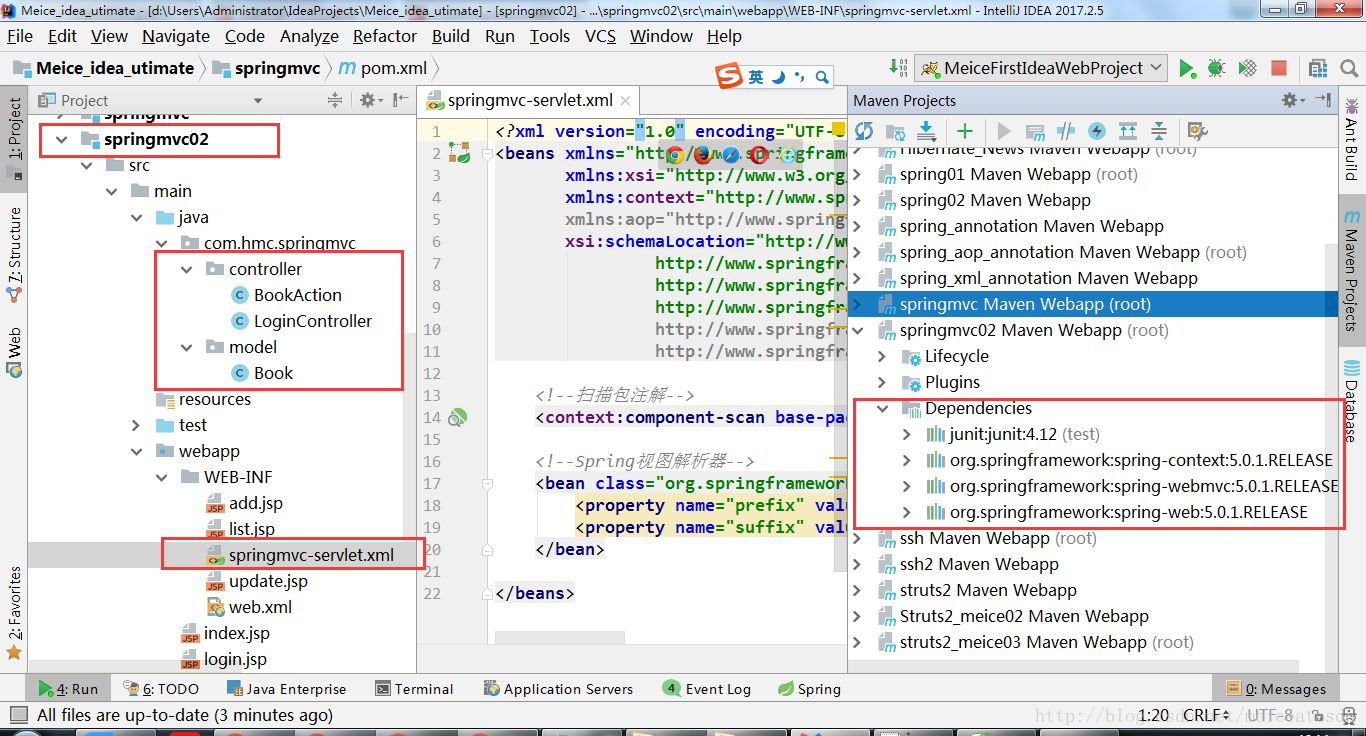Open Java Enterprise tool window
The height and width of the screenshot is (736, 1366).
point(286,689)
